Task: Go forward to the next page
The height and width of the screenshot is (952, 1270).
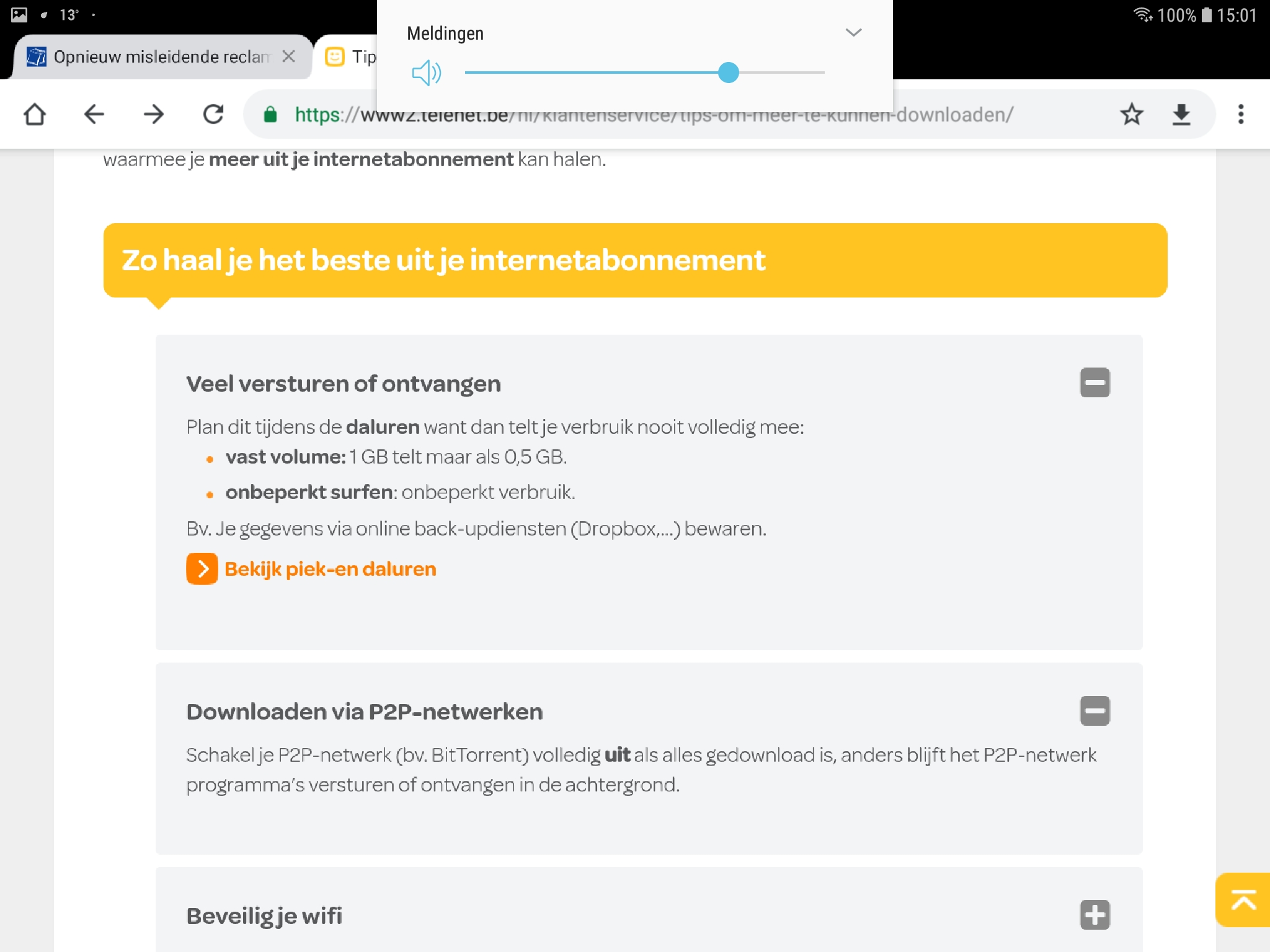Action: point(153,114)
